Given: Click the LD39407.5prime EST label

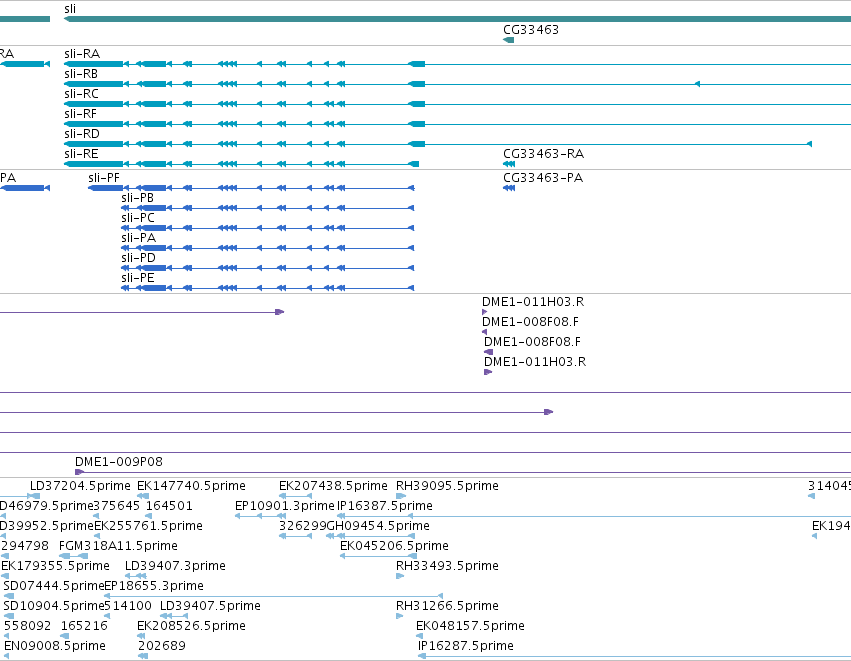Looking at the screenshot, I should (x=211, y=606).
